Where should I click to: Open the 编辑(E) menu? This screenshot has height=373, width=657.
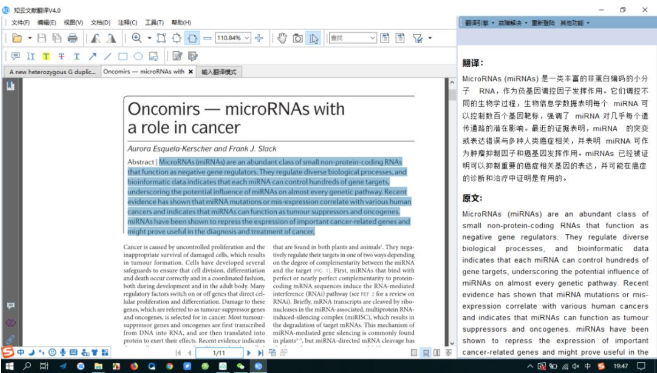pos(47,23)
